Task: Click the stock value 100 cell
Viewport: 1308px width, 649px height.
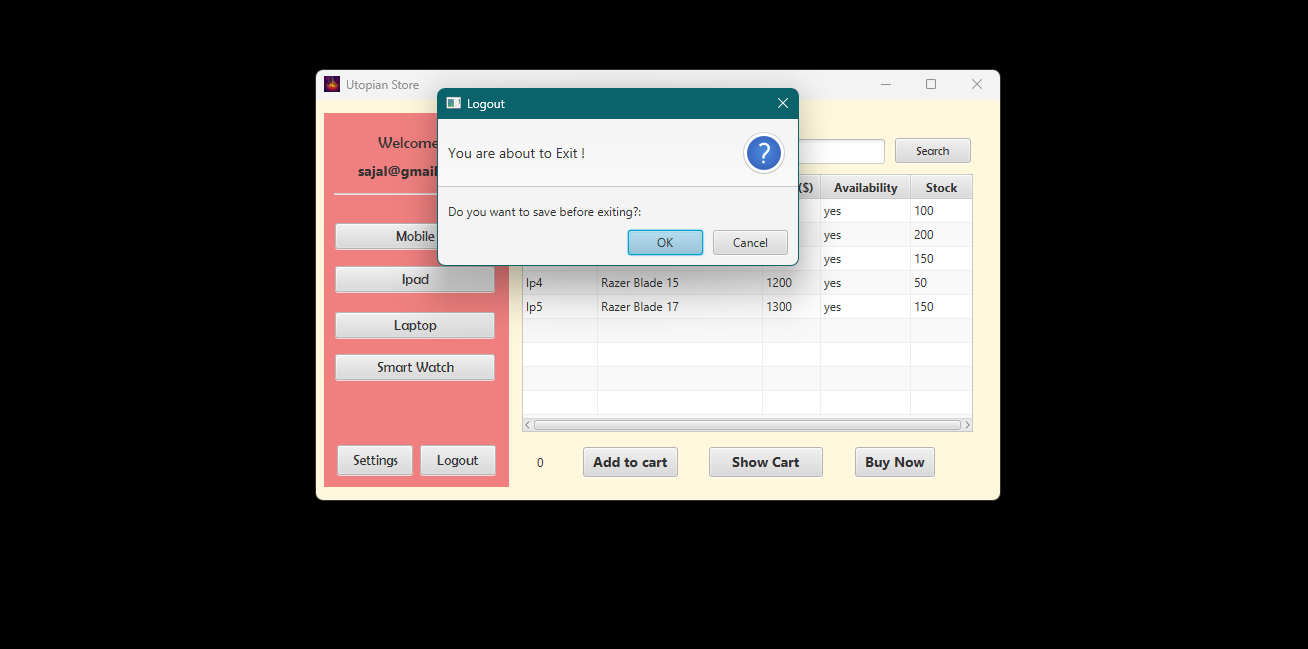Action: pos(941,211)
